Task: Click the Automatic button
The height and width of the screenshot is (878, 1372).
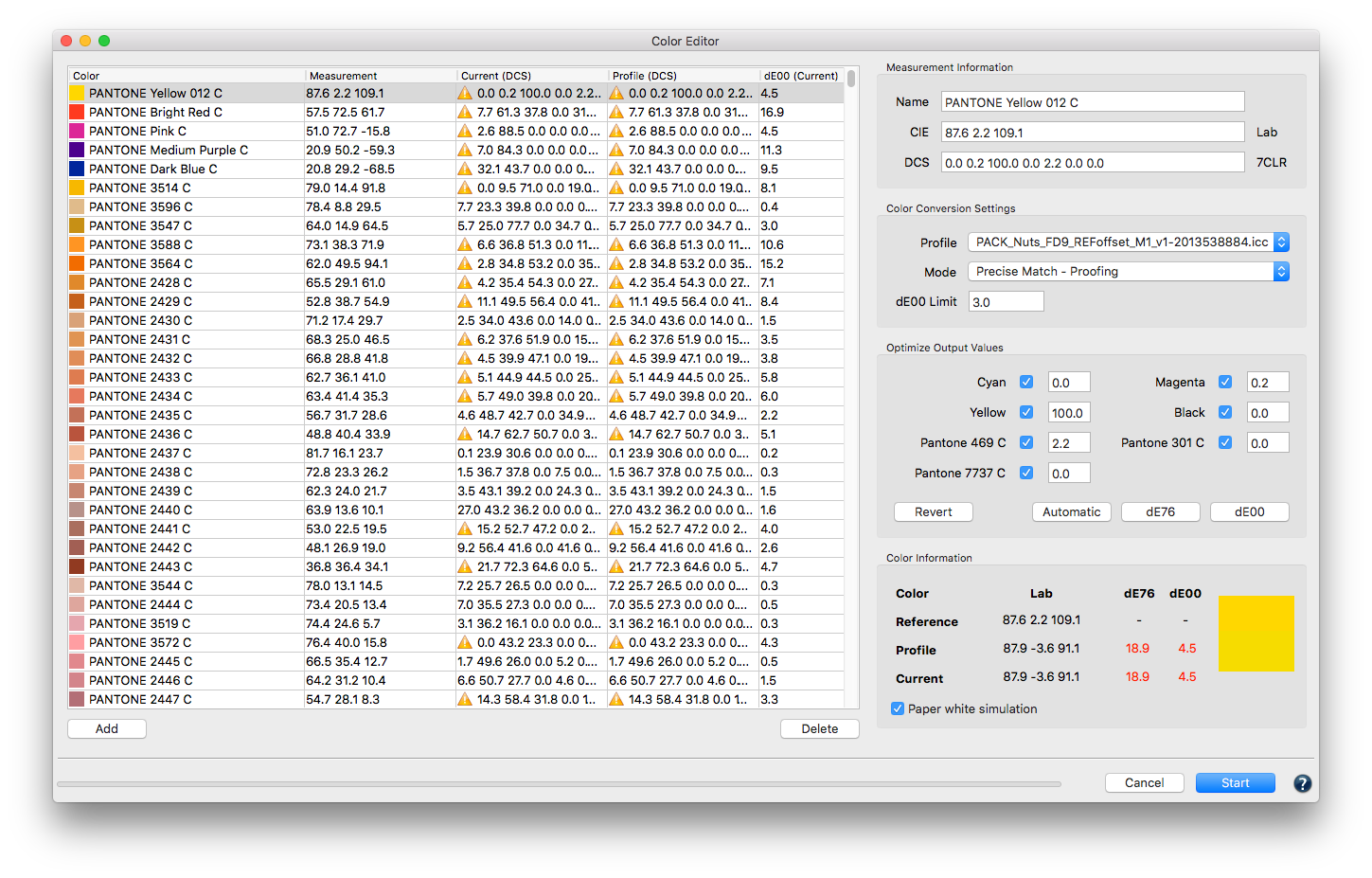Action: click(x=1072, y=511)
